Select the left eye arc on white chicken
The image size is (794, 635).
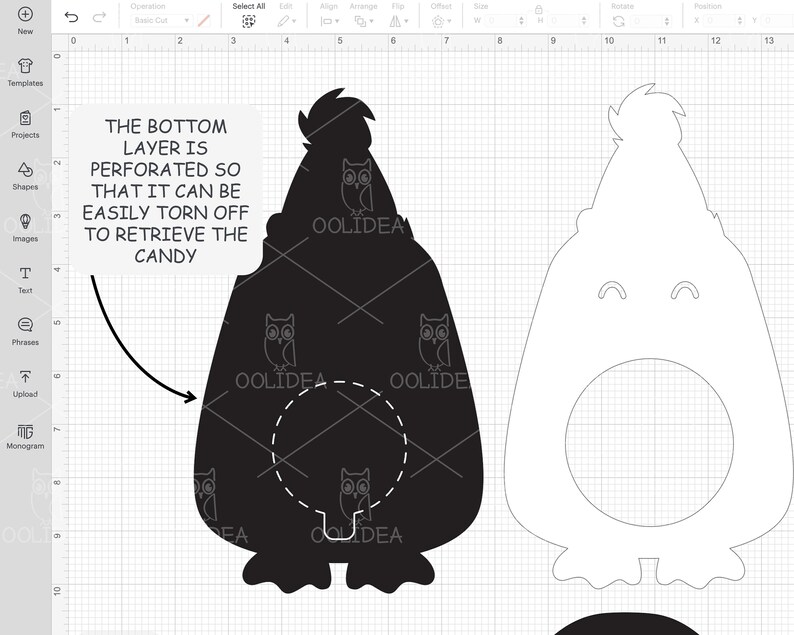pos(612,290)
